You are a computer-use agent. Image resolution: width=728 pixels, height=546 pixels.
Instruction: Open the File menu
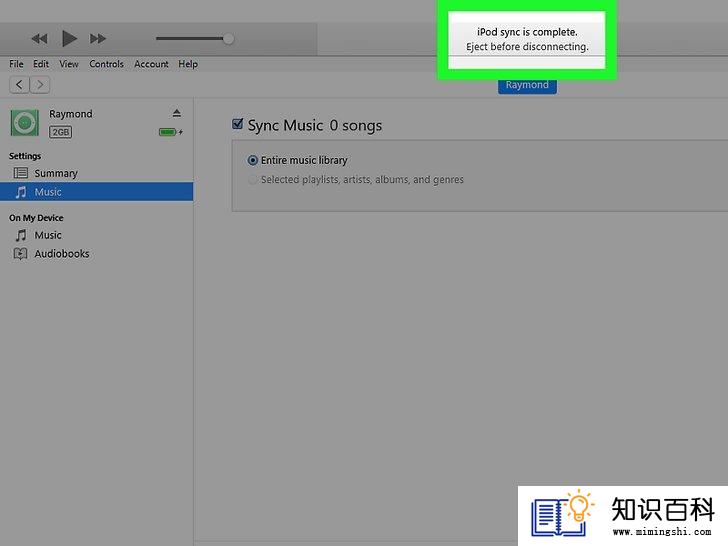point(16,64)
